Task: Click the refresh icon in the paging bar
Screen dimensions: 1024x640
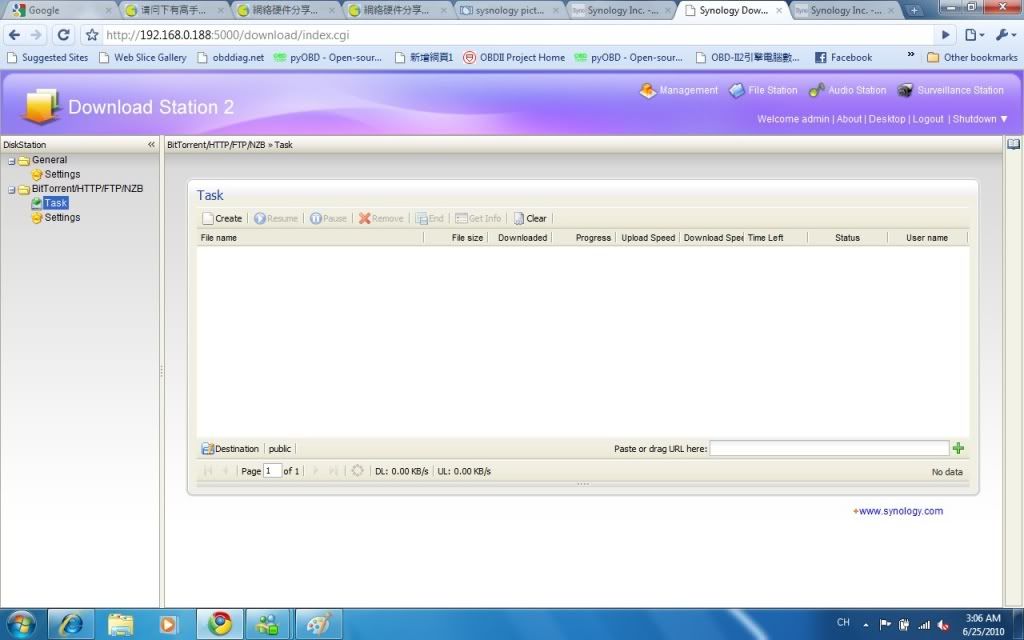Action: click(357, 471)
